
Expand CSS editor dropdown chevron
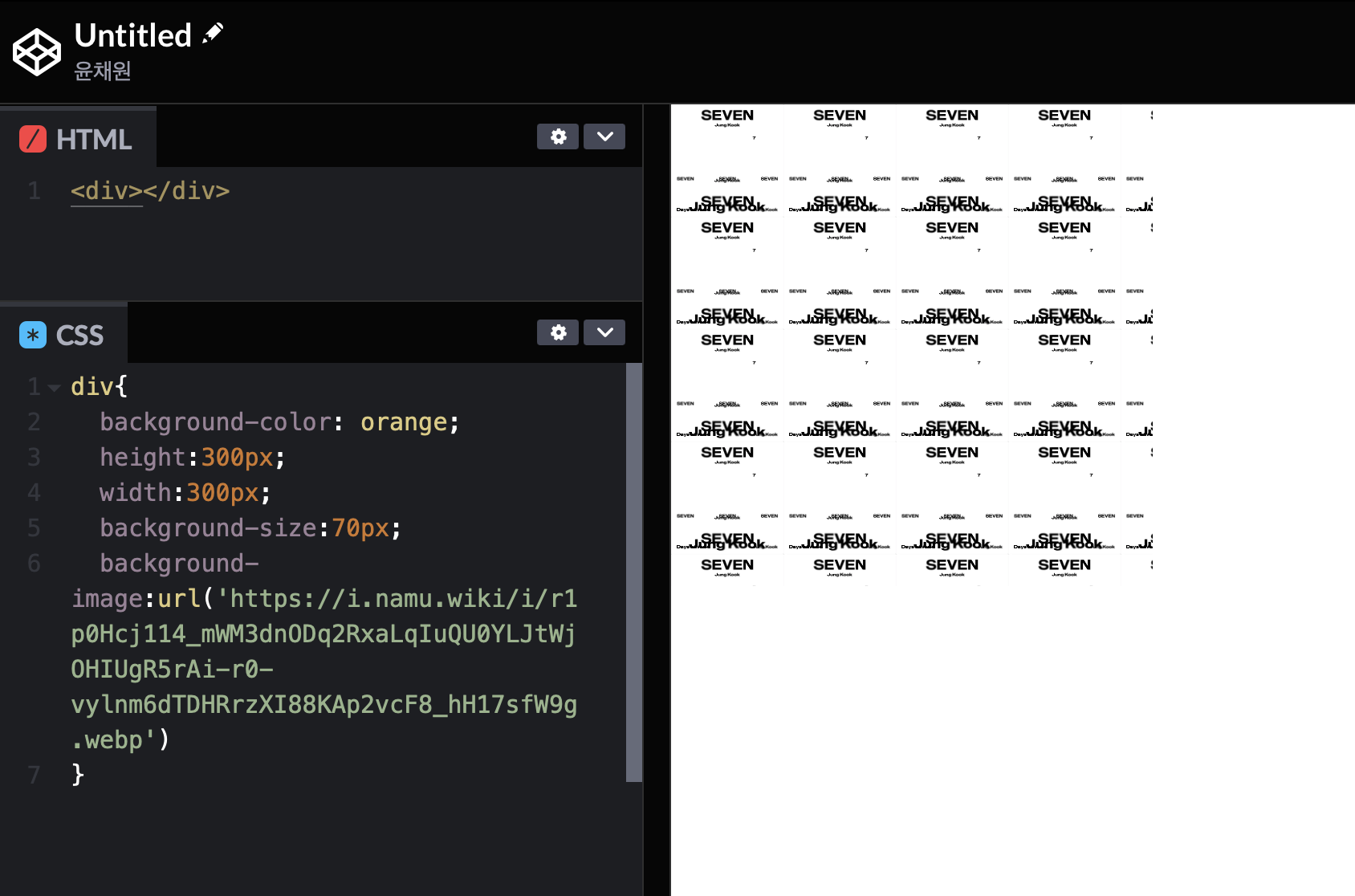pos(604,332)
